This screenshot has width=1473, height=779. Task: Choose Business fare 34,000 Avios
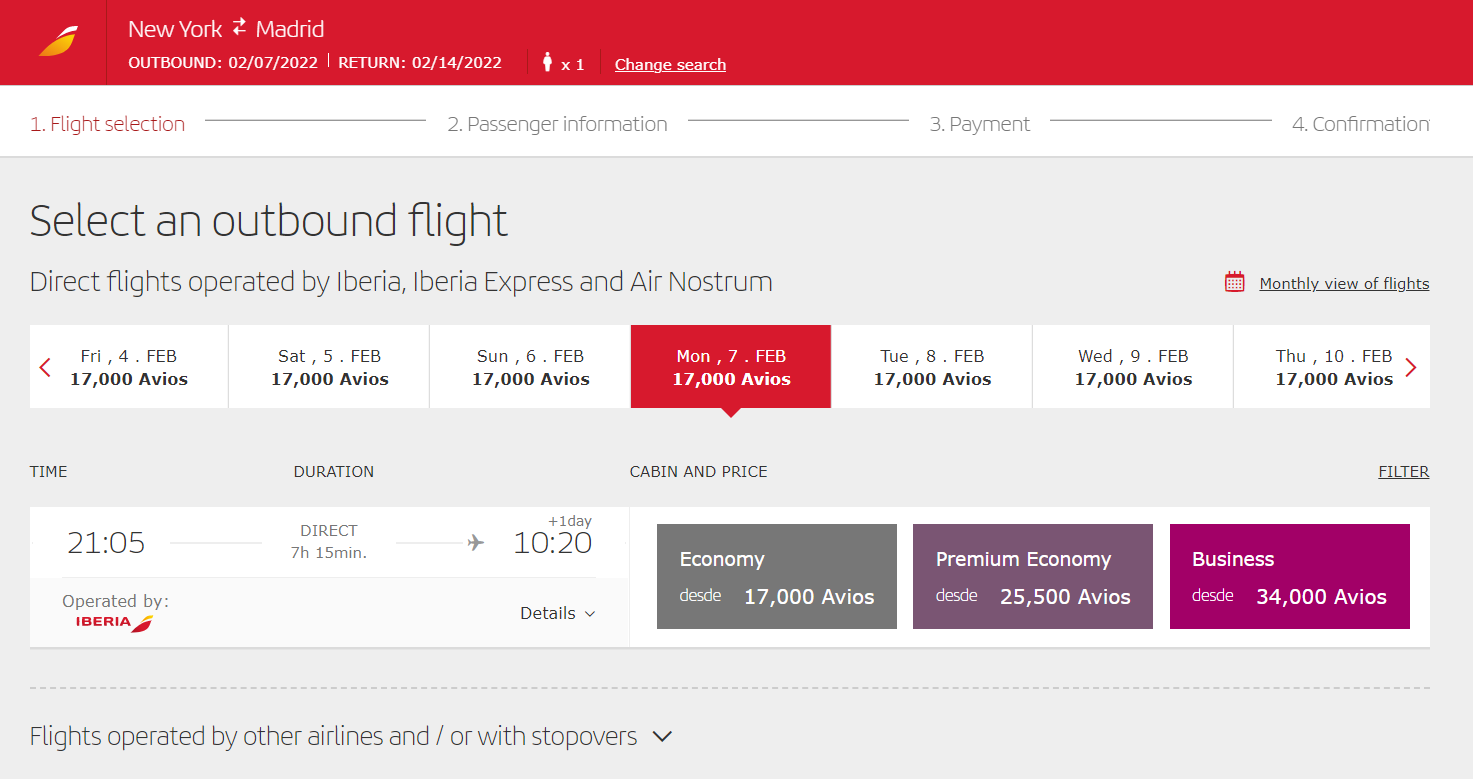click(1290, 577)
